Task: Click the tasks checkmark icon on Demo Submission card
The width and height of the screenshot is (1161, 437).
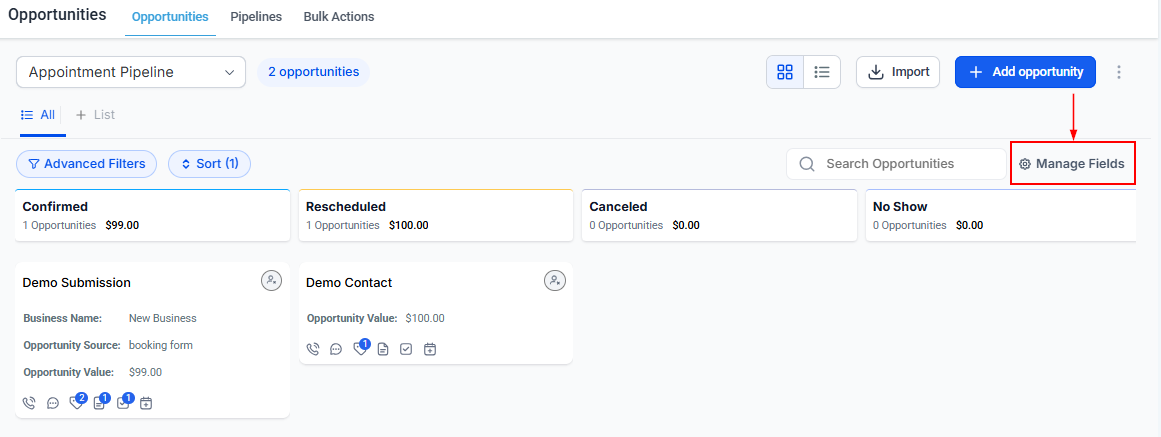Action: click(123, 403)
